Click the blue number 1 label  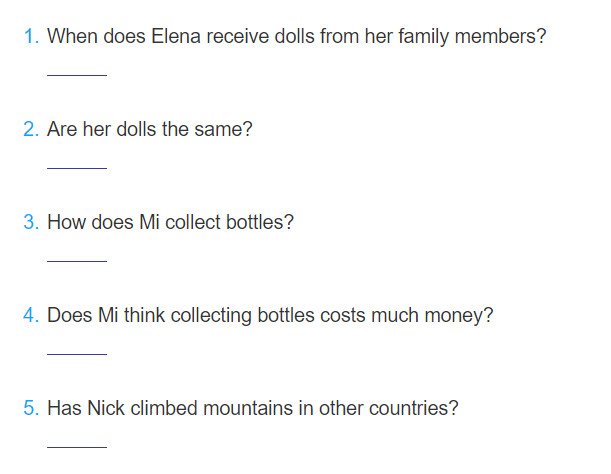(x=31, y=36)
